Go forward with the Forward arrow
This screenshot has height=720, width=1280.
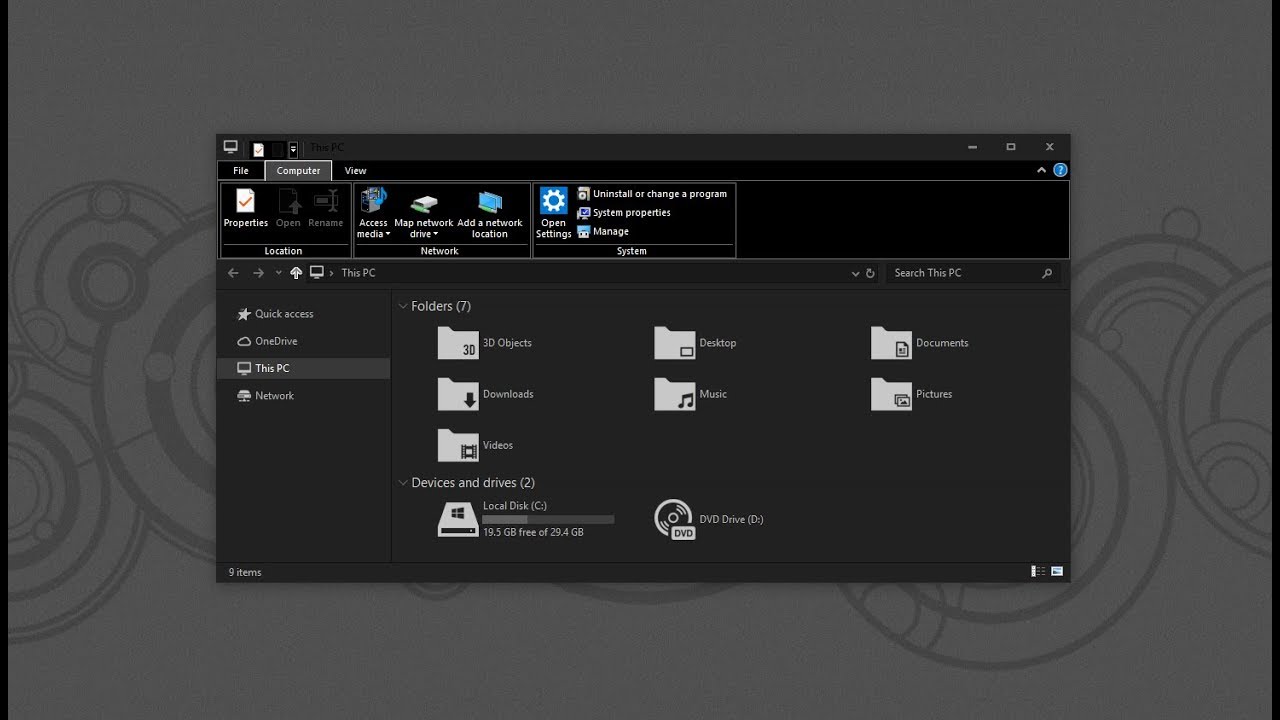258,273
